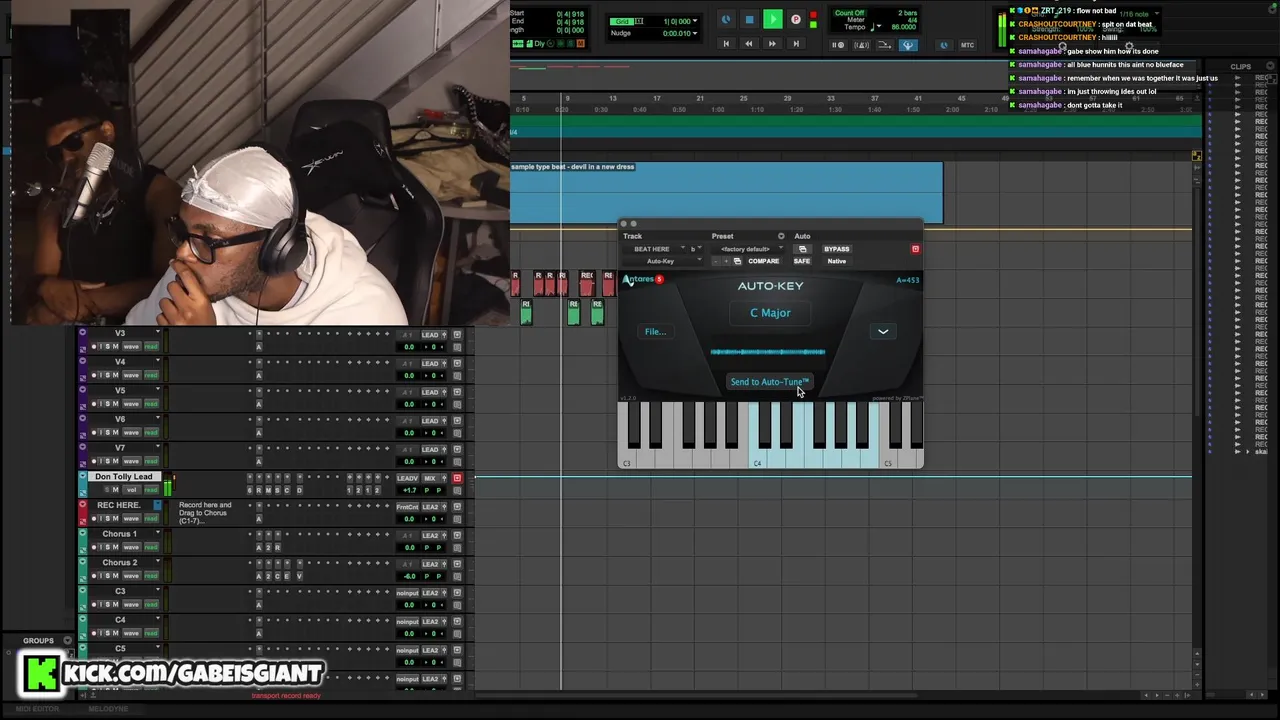The image size is (1280, 720).
Task: Toggle the plug-in BYPASS button
Action: pos(837,249)
